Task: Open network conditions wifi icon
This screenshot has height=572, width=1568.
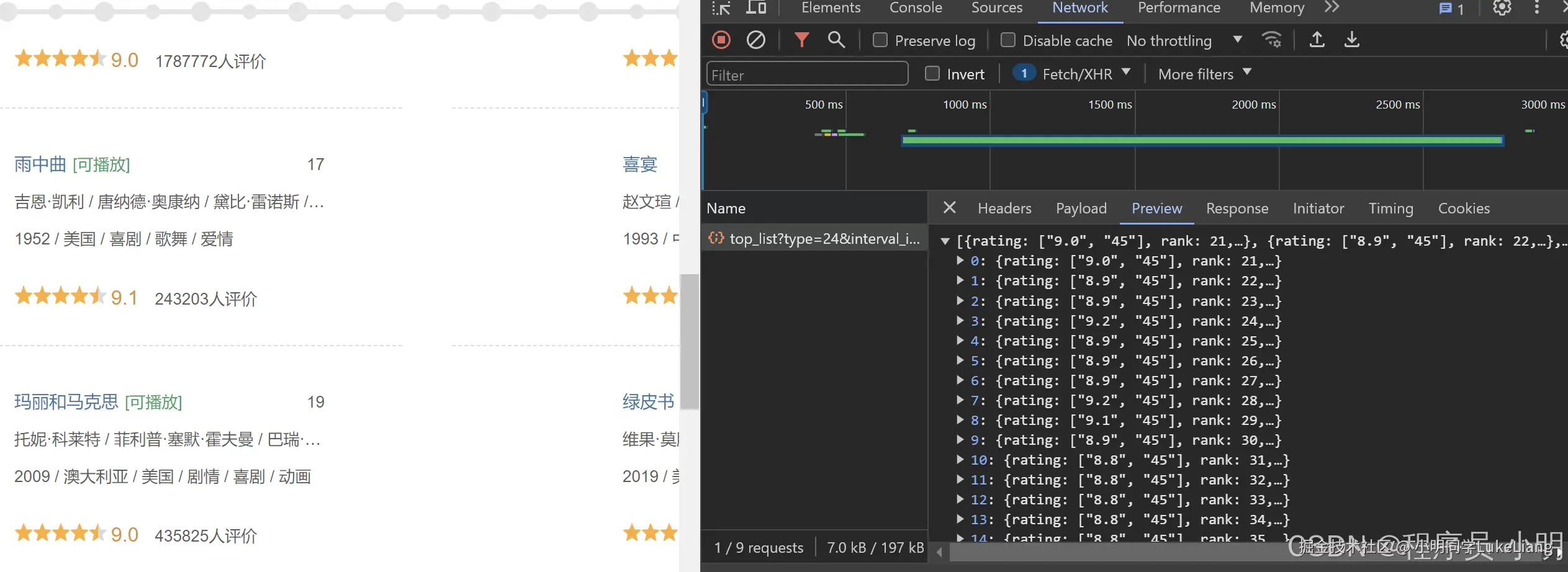Action: [x=1272, y=40]
